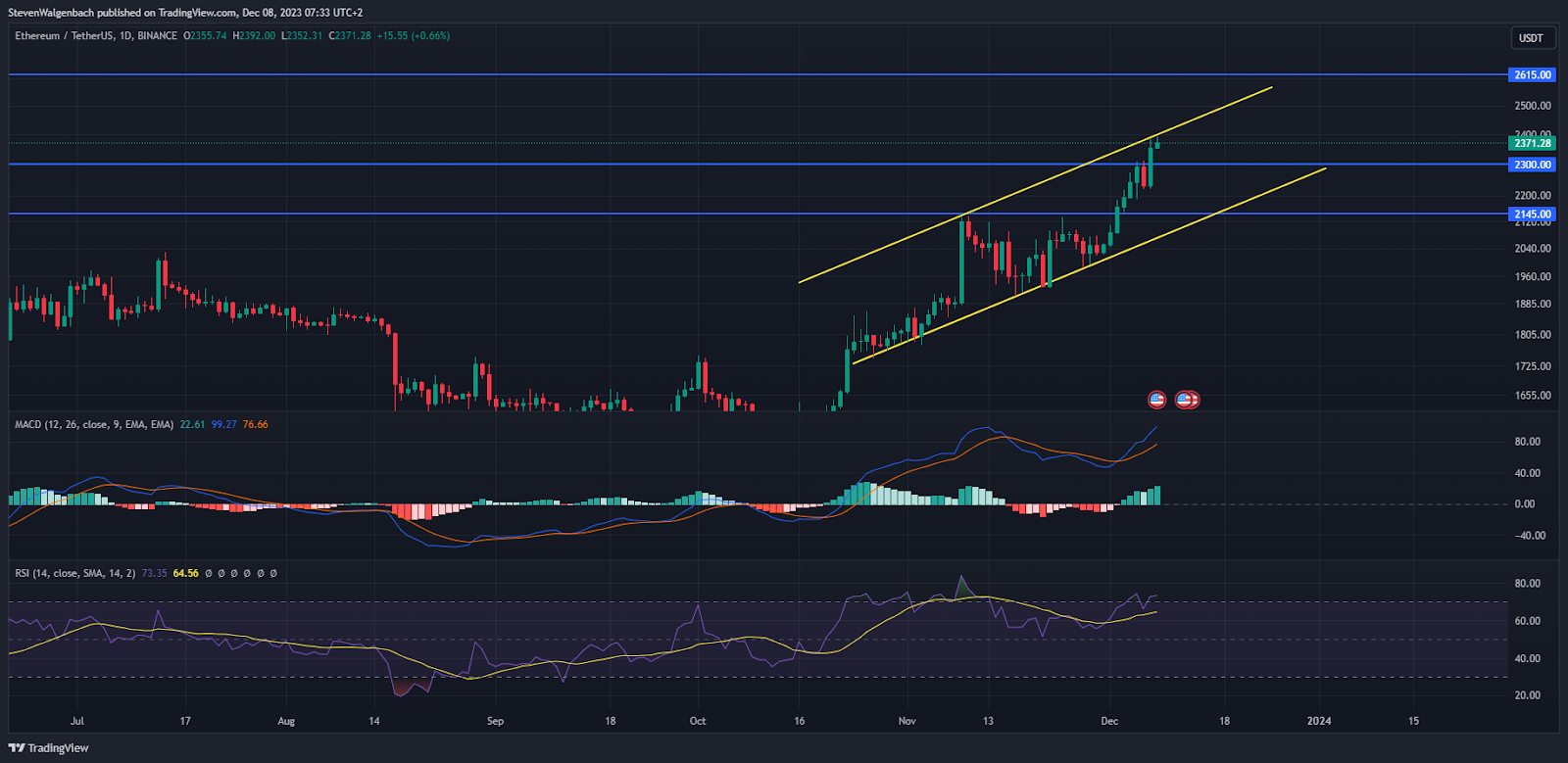The image size is (1568, 763).
Task: Click the 2500.00 price axis label
Action: click(1533, 106)
